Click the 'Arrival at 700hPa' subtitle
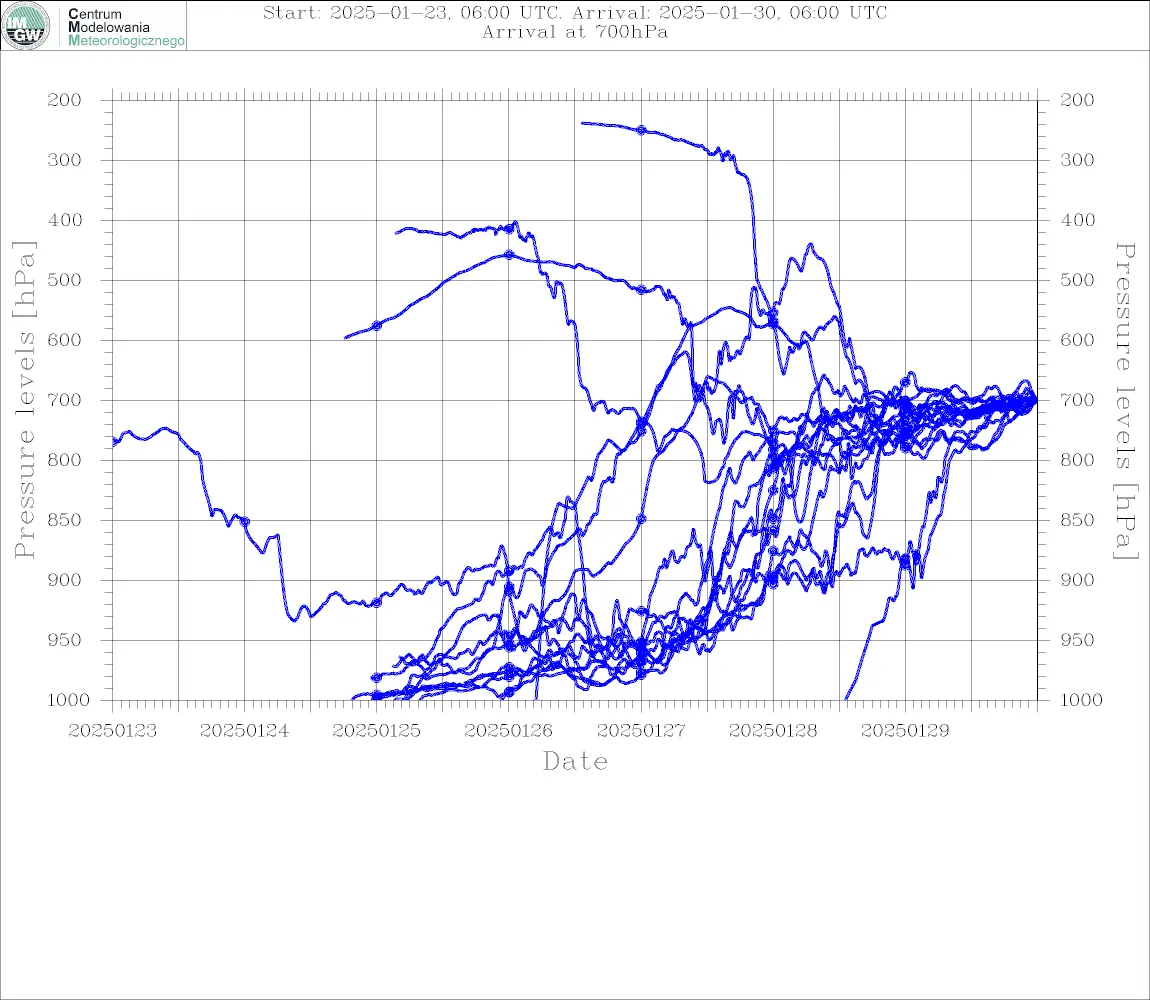Viewport: 1150px width, 1000px height. click(575, 32)
